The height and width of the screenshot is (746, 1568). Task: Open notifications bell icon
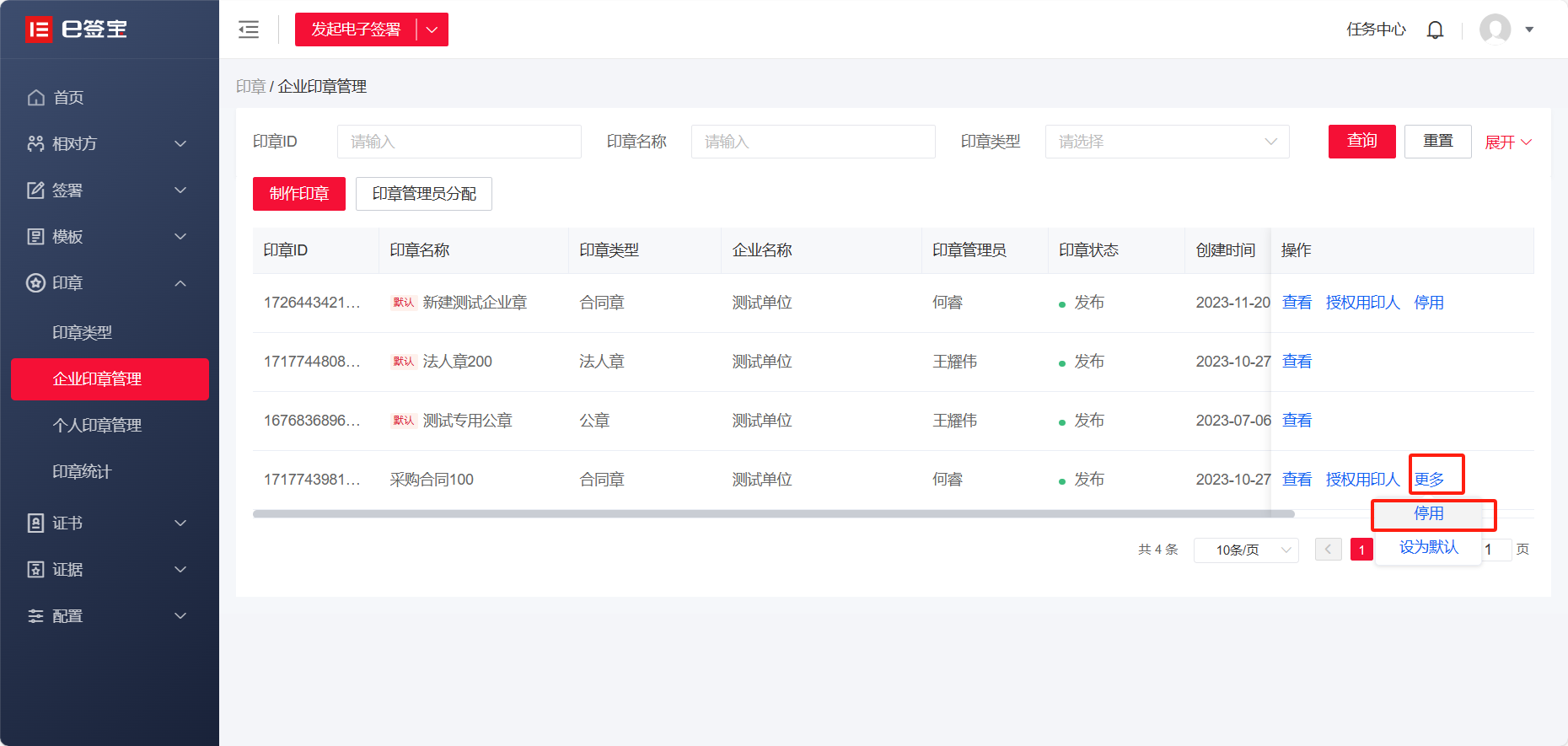click(1435, 30)
